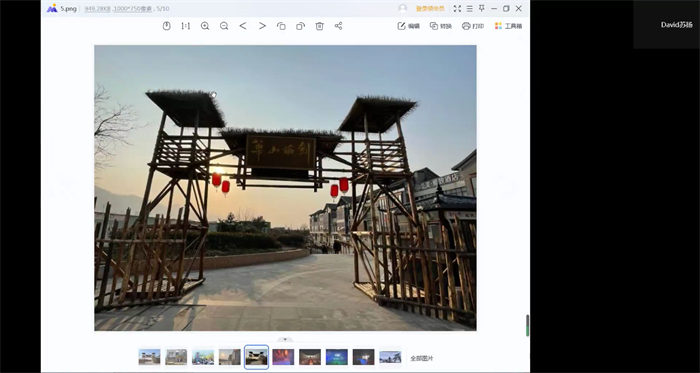The width and height of the screenshot is (700, 373).
Task: Maximize the image viewer window
Action: 506,8
